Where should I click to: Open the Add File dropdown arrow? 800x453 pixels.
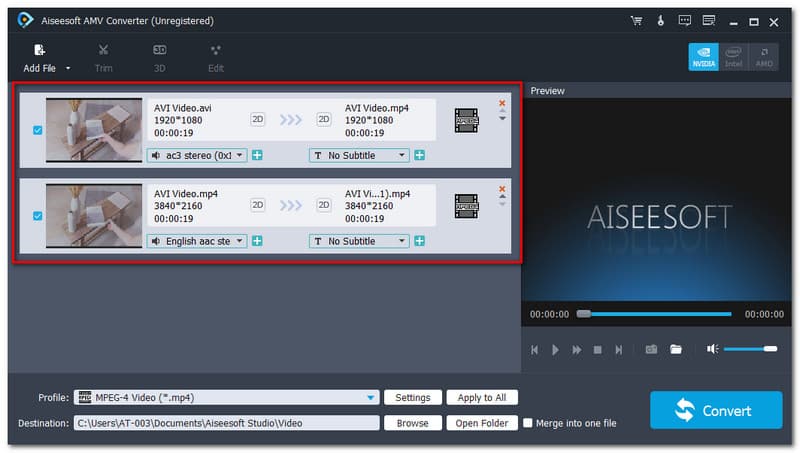point(68,68)
